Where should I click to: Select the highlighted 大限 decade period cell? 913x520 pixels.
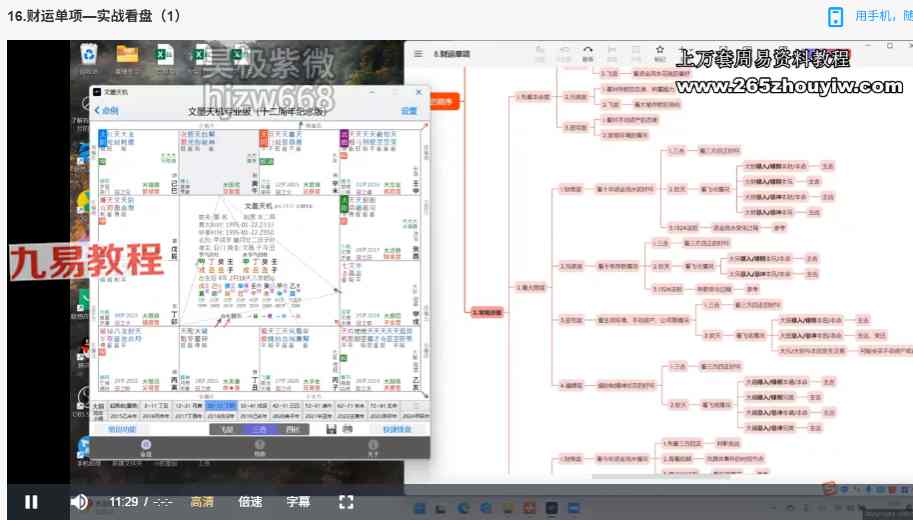tap(221, 406)
